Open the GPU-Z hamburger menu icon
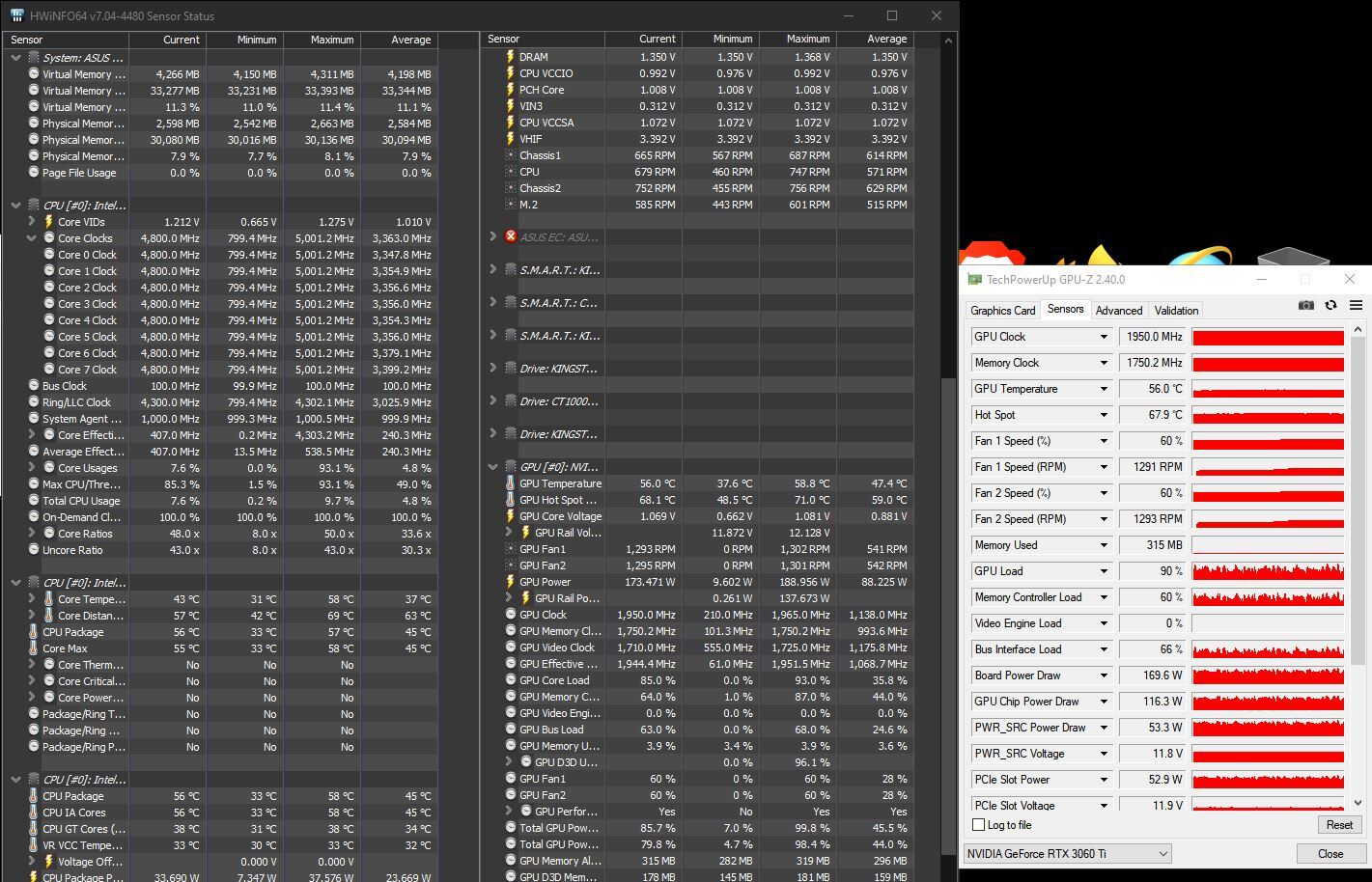Viewport: 1372px width, 882px height. [x=1356, y=305]
